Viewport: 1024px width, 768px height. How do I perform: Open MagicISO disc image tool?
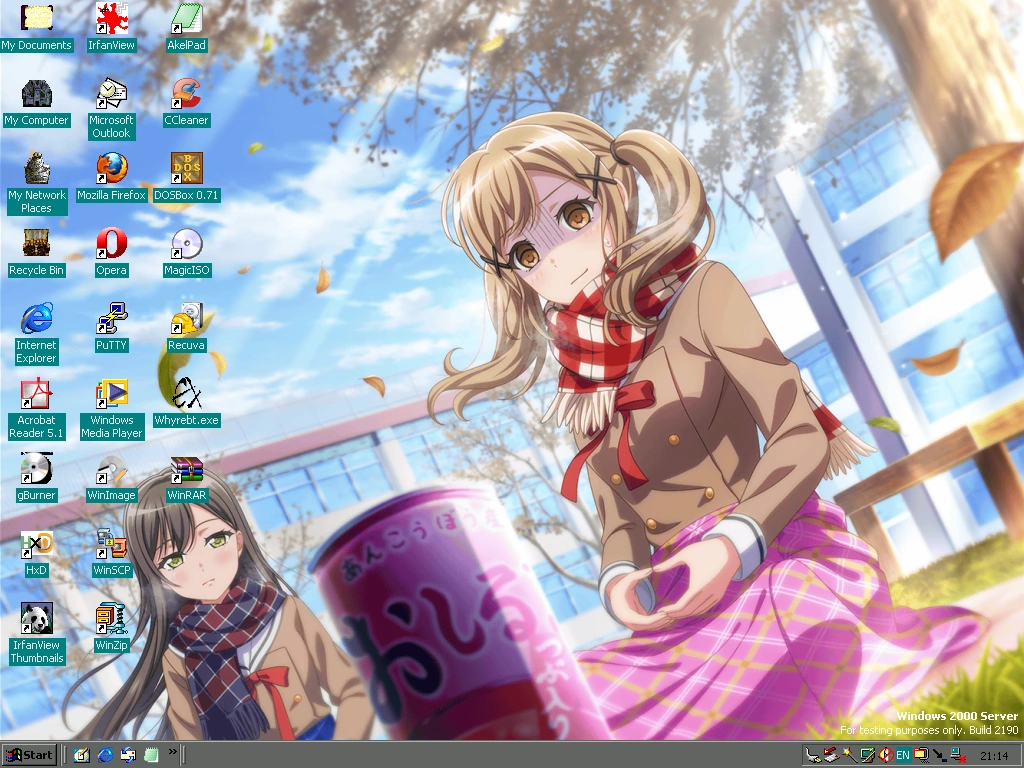click(x=185, y=245)
